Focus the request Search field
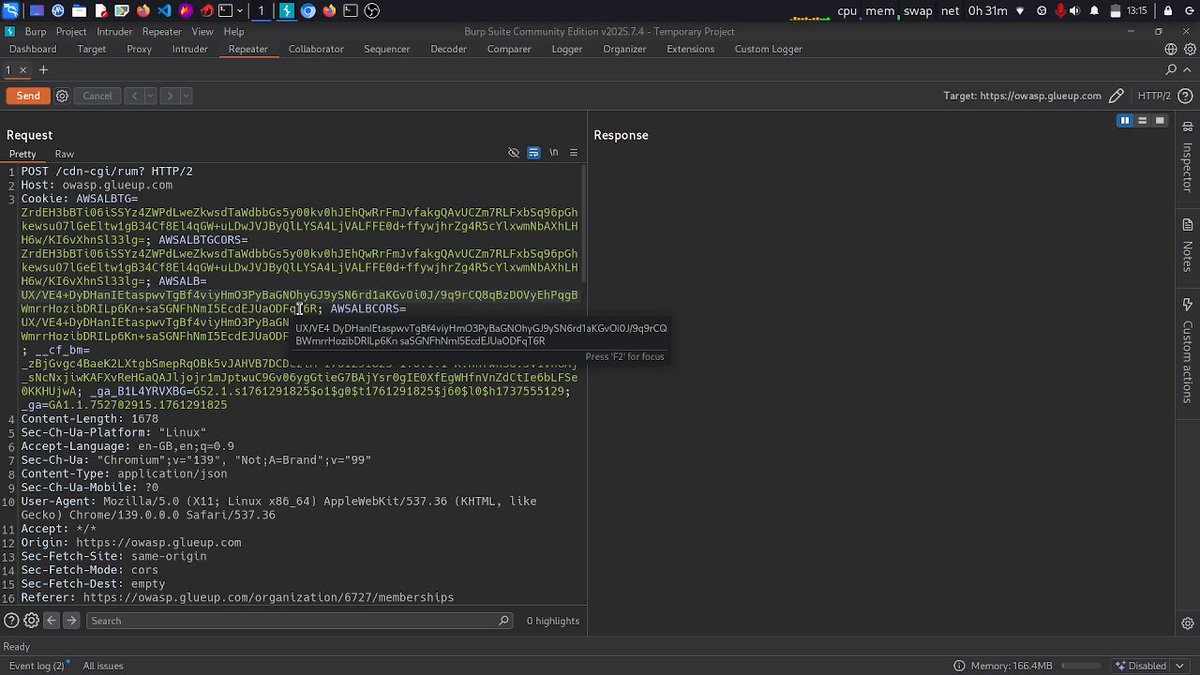Viewport: 1200px width, 675px height. pos(300,621)
